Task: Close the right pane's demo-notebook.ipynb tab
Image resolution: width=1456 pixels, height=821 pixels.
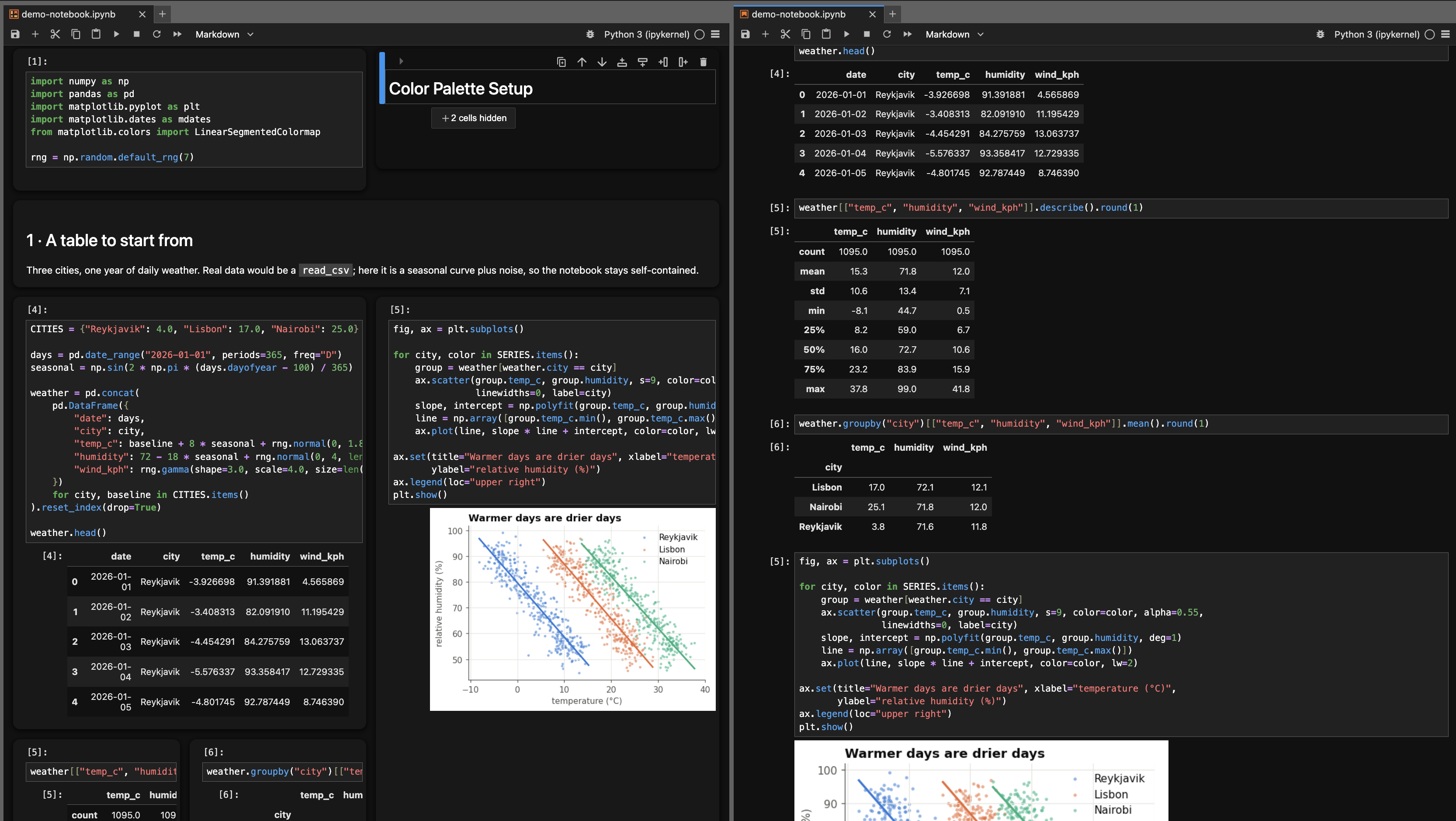Action: click(872, 14)
